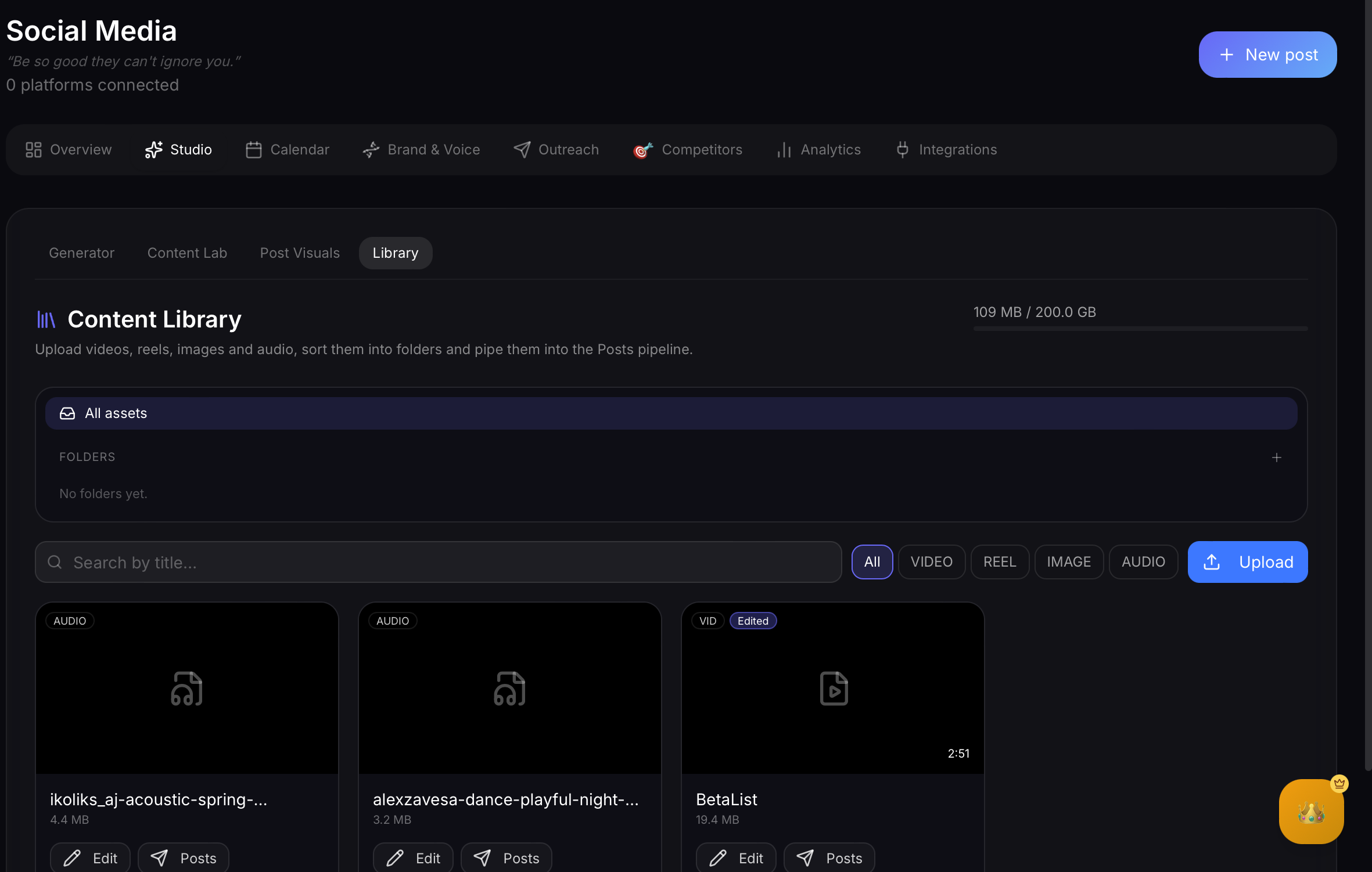
Task: Click the VID badge on BetaList
Action: click(707, 621)
